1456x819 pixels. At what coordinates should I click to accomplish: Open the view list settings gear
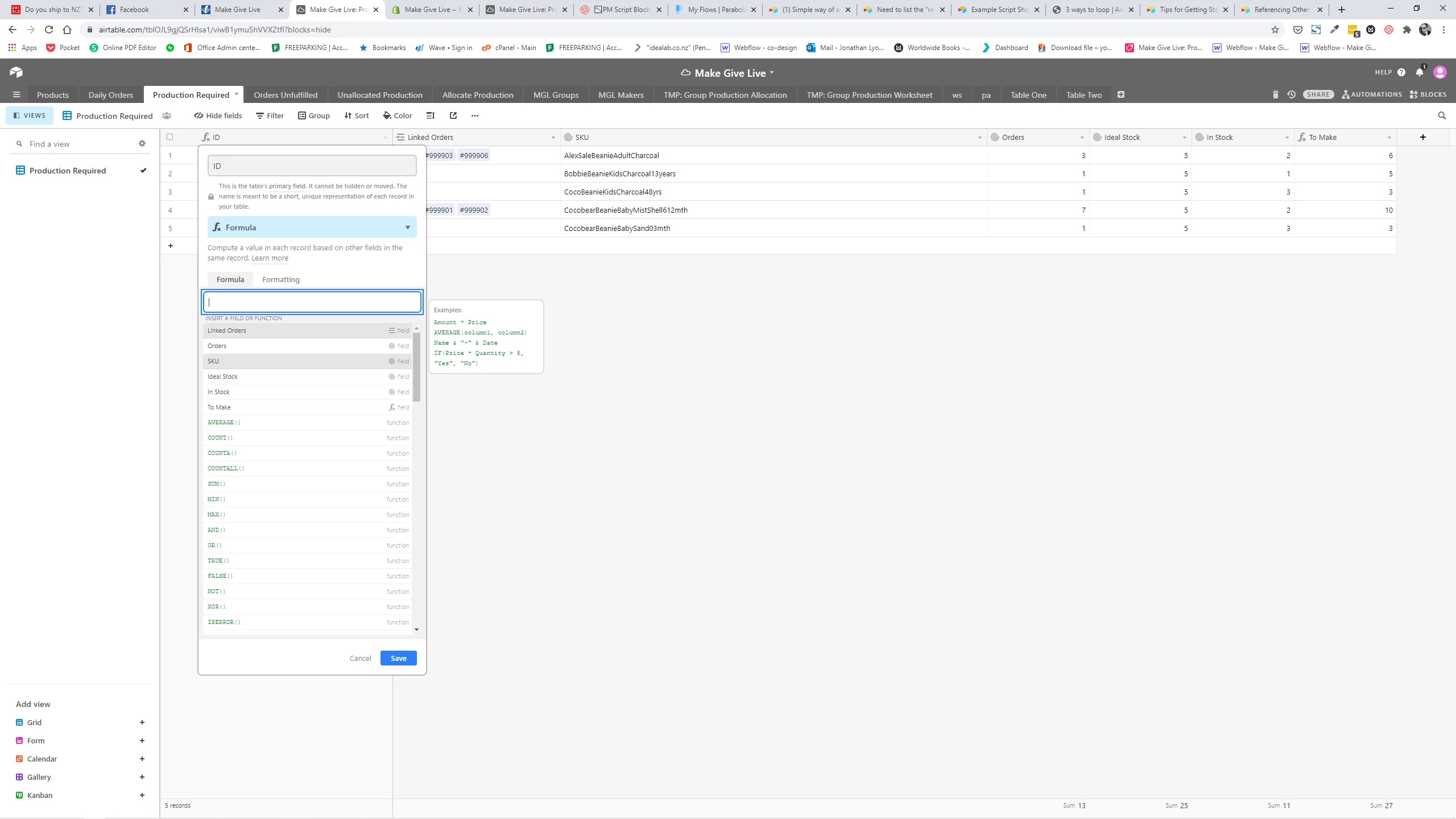point(142,143)
